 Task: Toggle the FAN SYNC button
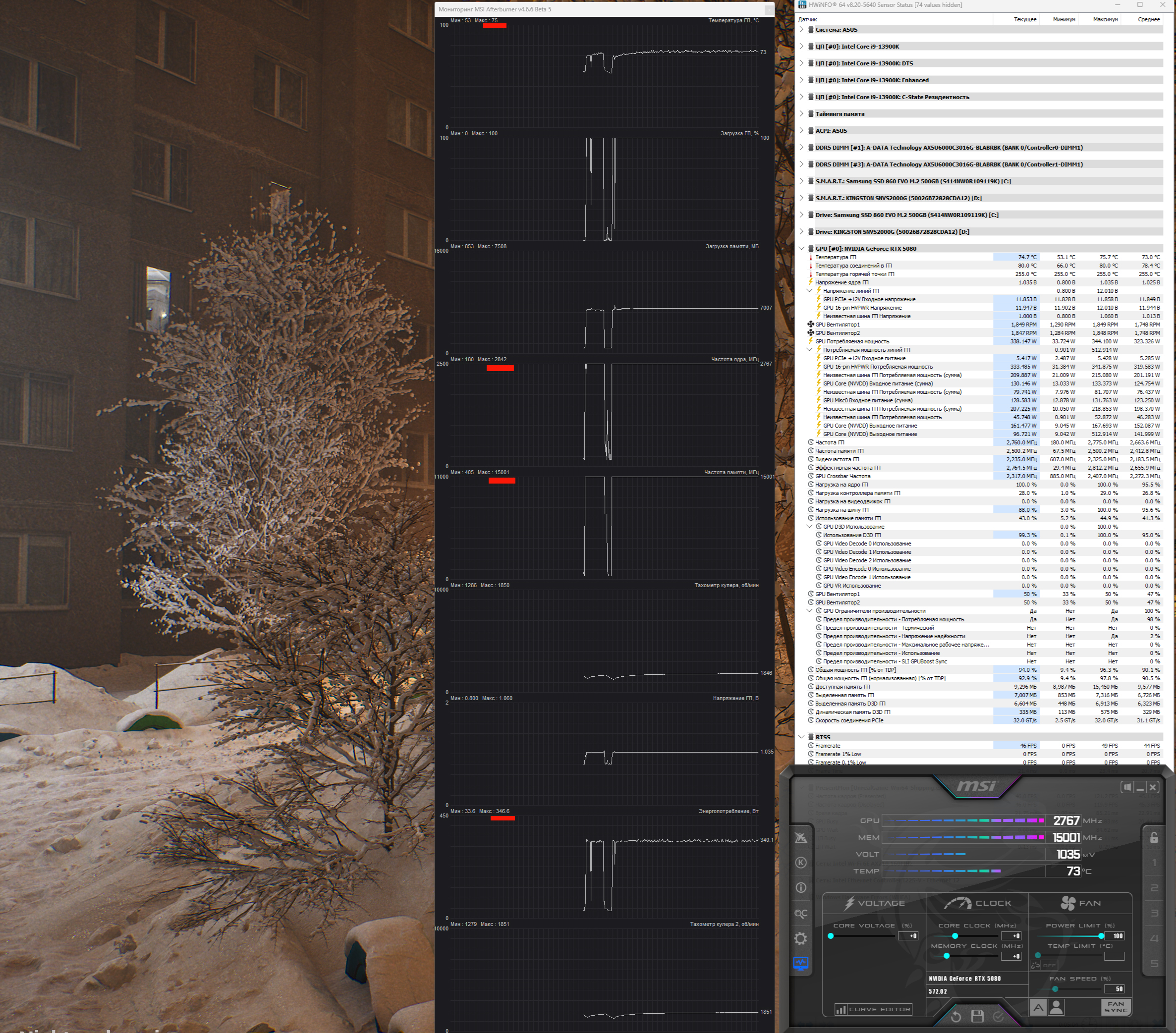point(1116,1007)
